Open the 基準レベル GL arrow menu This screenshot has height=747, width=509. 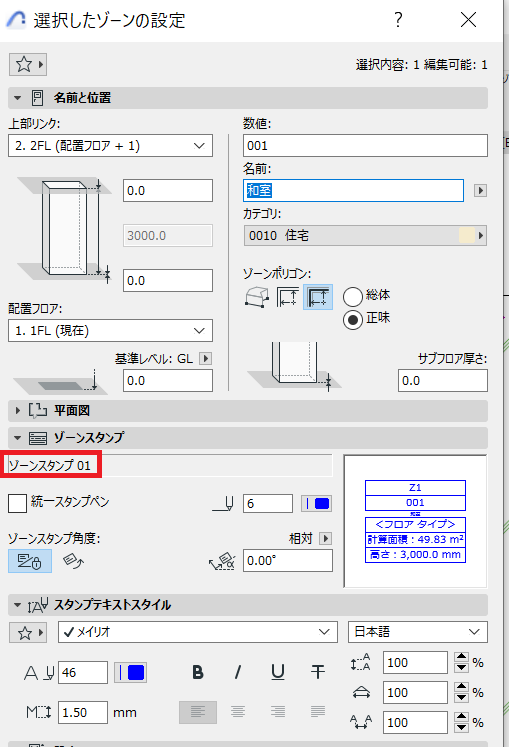[205, 358]
